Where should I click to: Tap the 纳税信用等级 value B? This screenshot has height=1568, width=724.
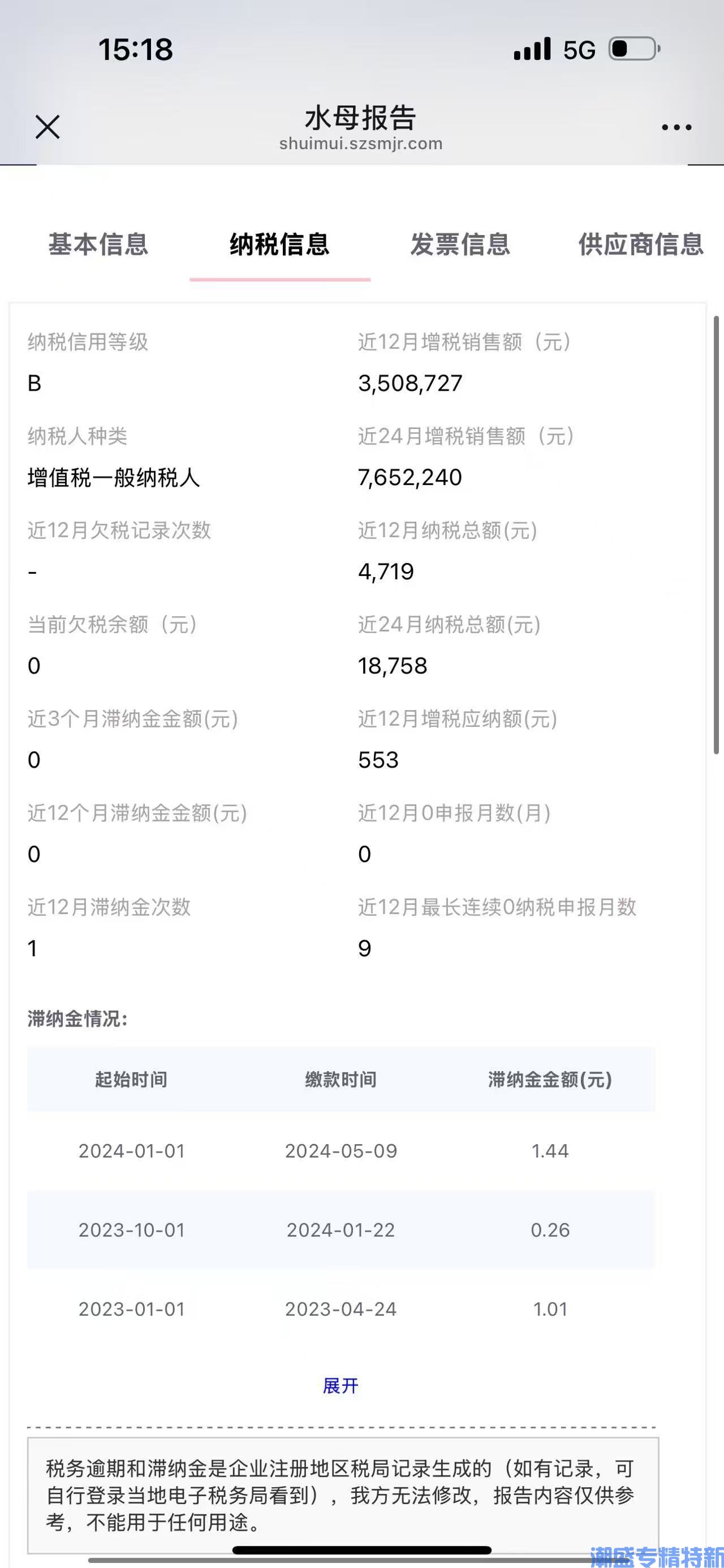point(34,383)
